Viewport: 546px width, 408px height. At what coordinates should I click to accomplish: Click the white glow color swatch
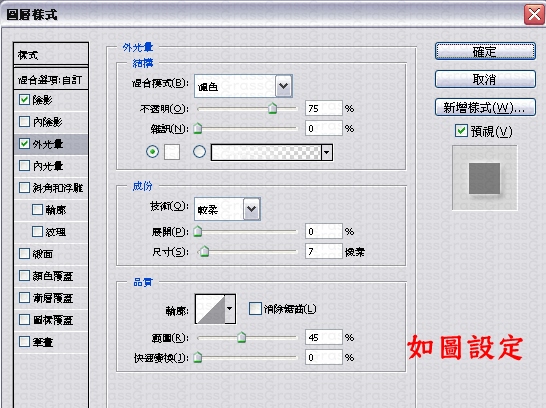172,152
